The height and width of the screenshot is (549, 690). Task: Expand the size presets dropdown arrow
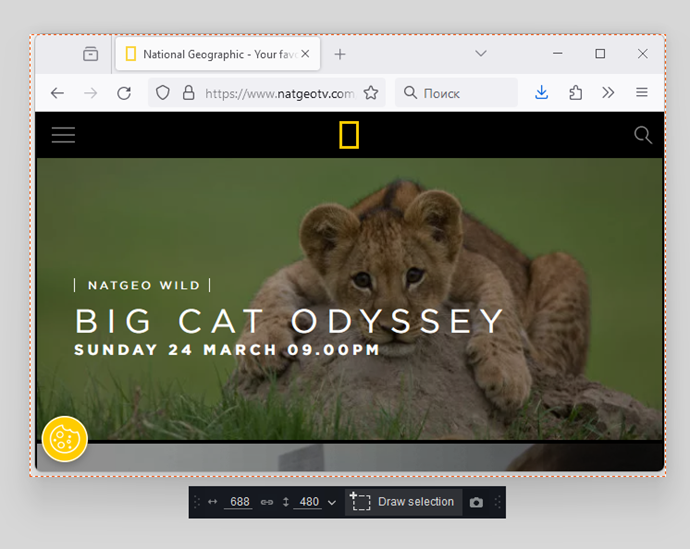[x=332, y=502]
